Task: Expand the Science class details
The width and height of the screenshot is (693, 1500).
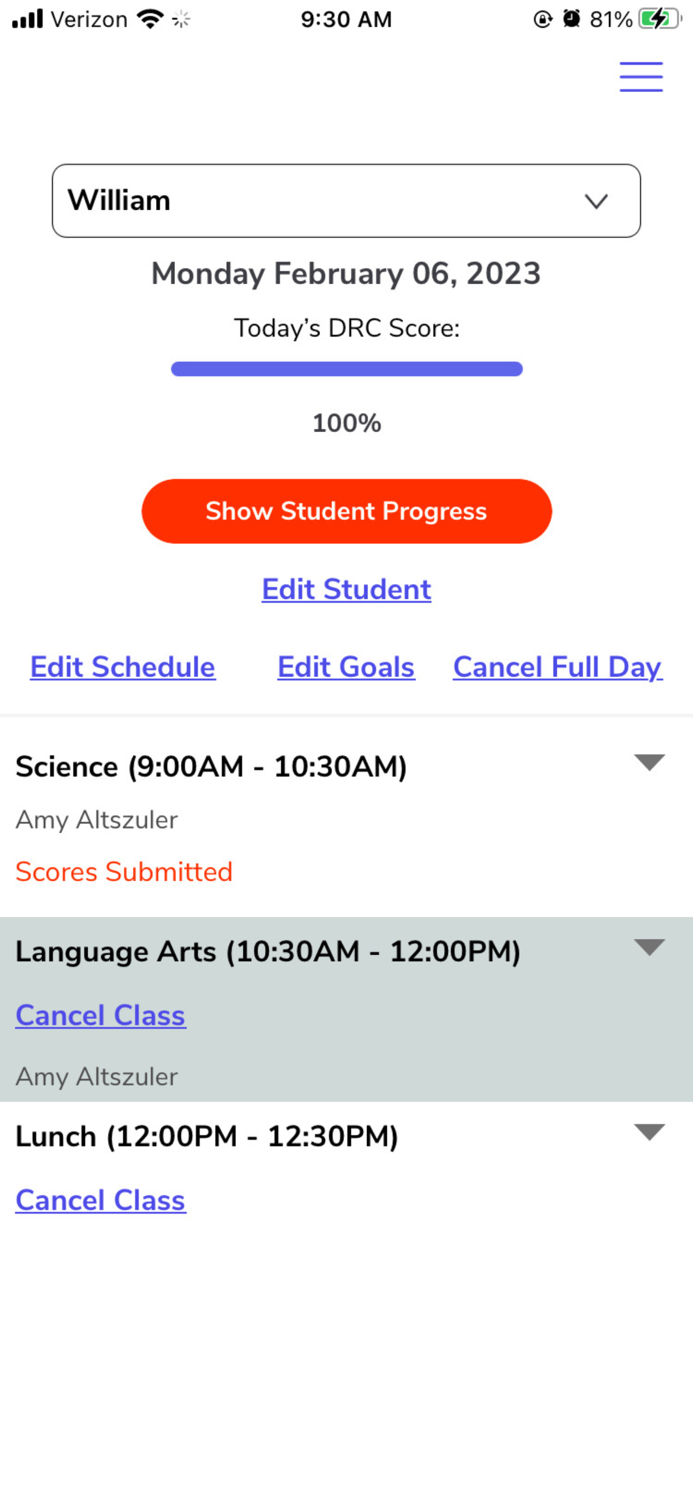Action: coord(649,761)
